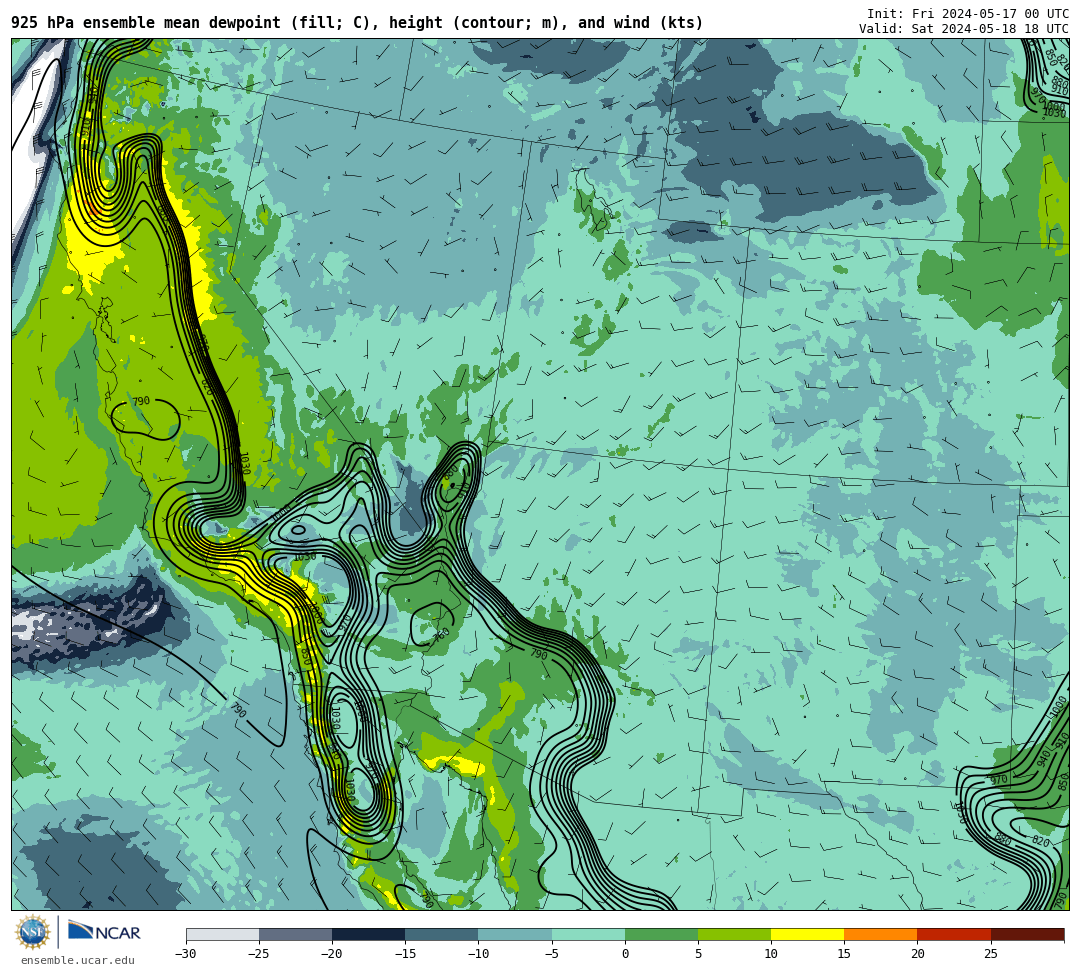This screenshot has width=1080, height=973.
Task: Pick the dark navy -20 to -15 colorbar segment
Action: [x=368, y=934]
